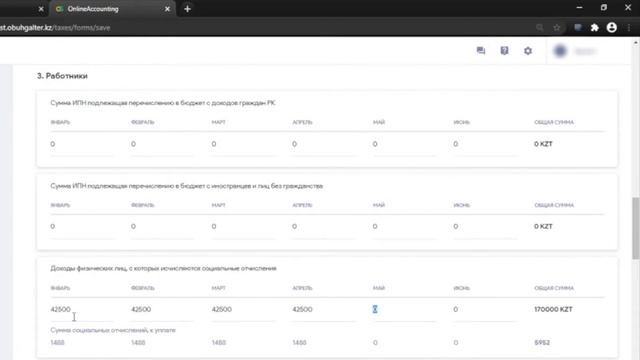Edit April field in IPN citizens table

point(323,144)
